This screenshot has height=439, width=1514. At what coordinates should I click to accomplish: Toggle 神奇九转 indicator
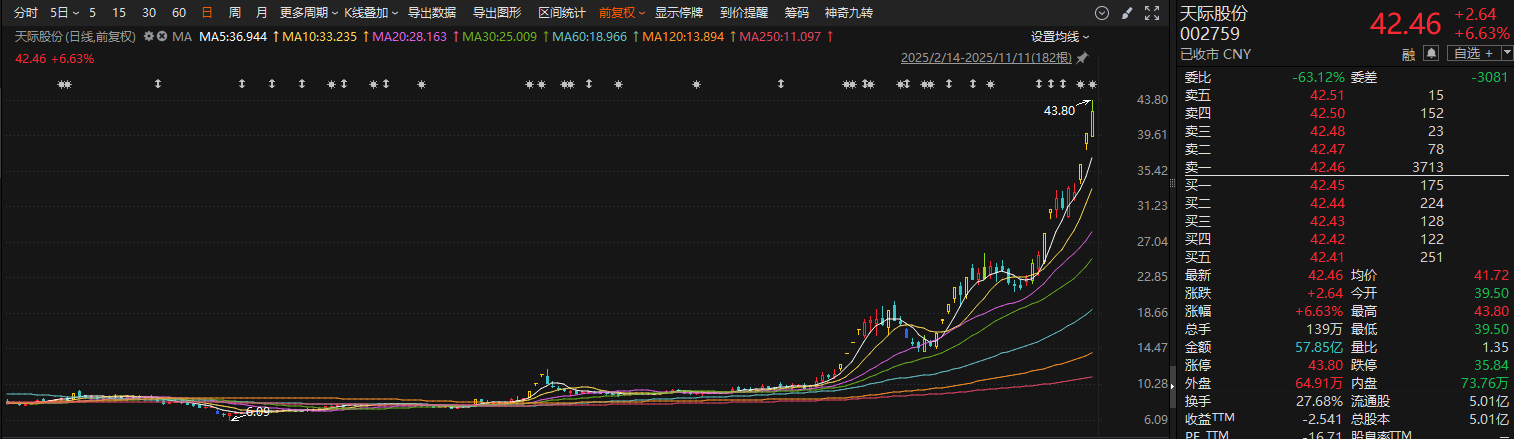(x=848, y=13)
